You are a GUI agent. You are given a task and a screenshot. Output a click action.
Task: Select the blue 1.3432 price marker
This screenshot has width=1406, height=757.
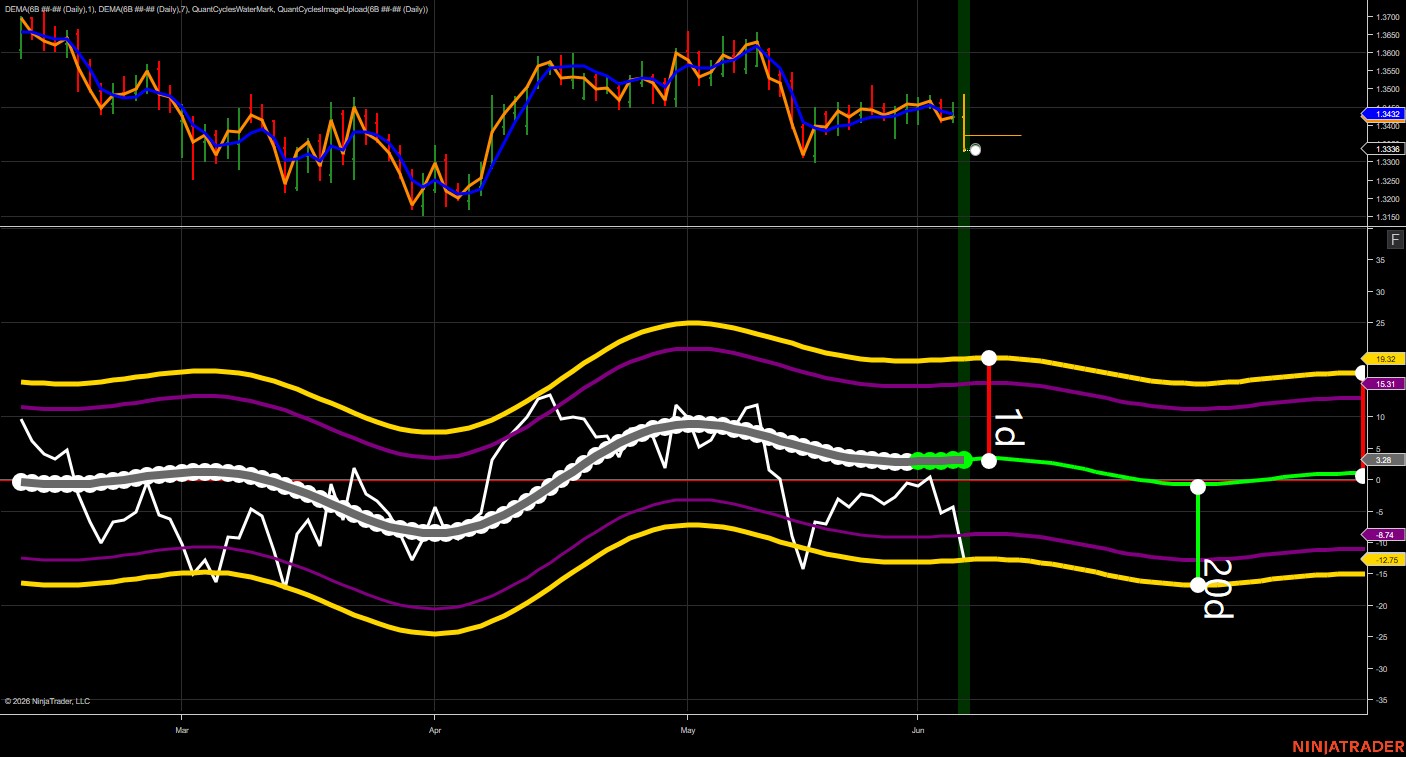click(x=1384, y=114)
